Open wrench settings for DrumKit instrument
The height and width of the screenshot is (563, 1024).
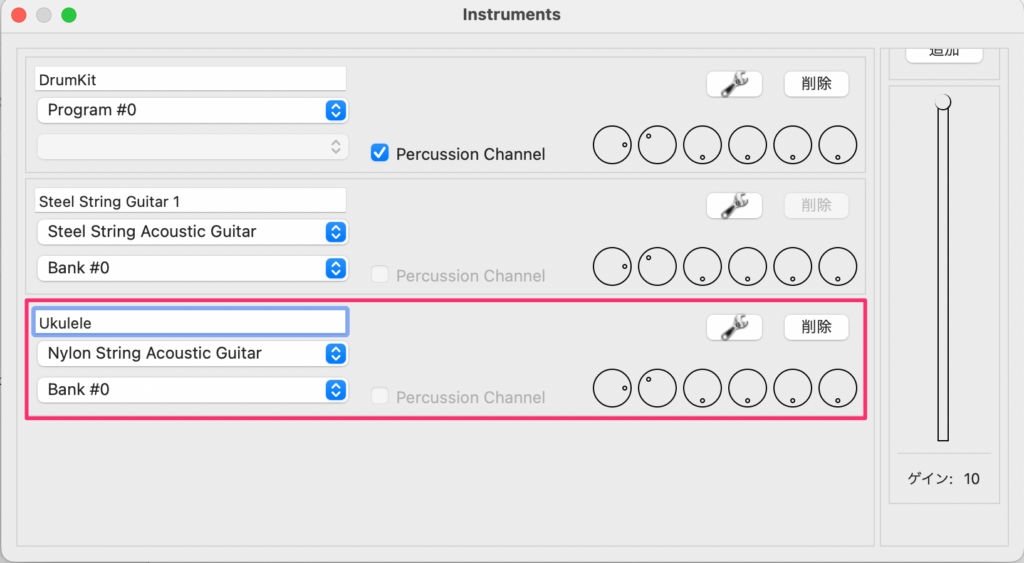(734, 84)
